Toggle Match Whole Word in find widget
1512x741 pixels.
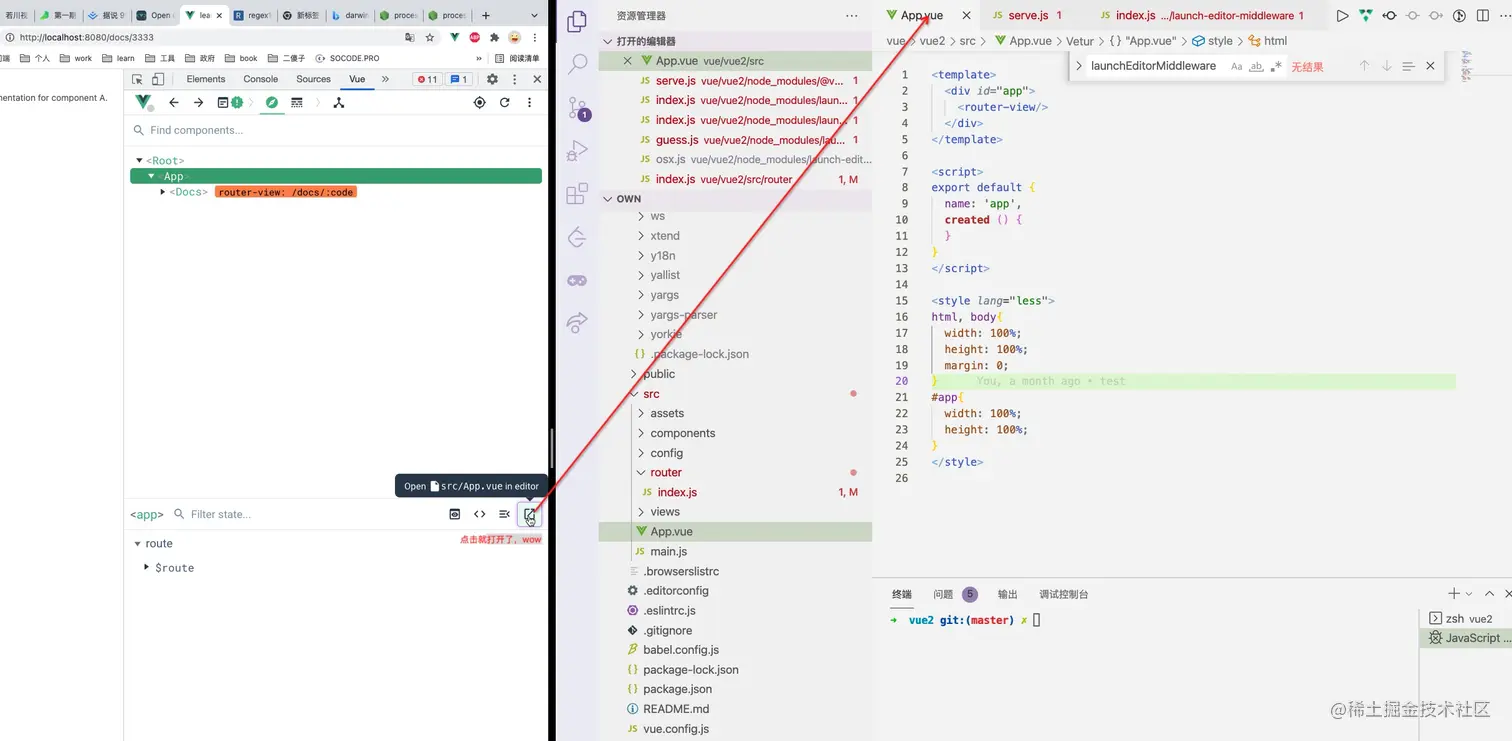tap(1257, 66)
